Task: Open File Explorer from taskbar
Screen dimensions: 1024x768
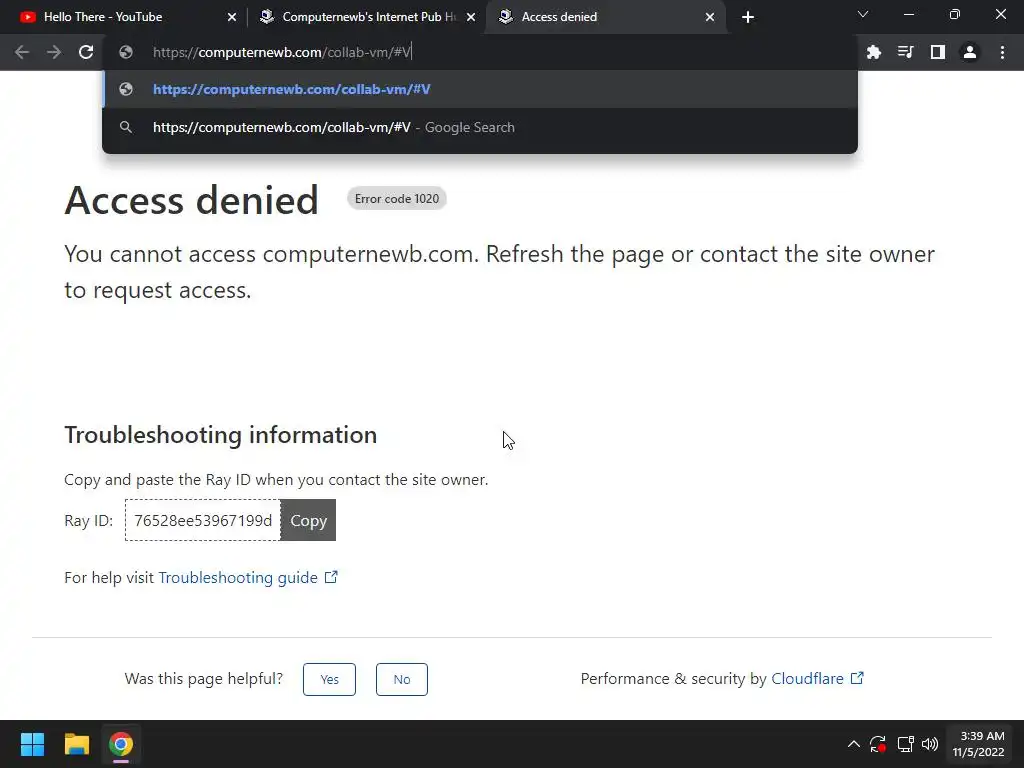Action: pos(76,744)
